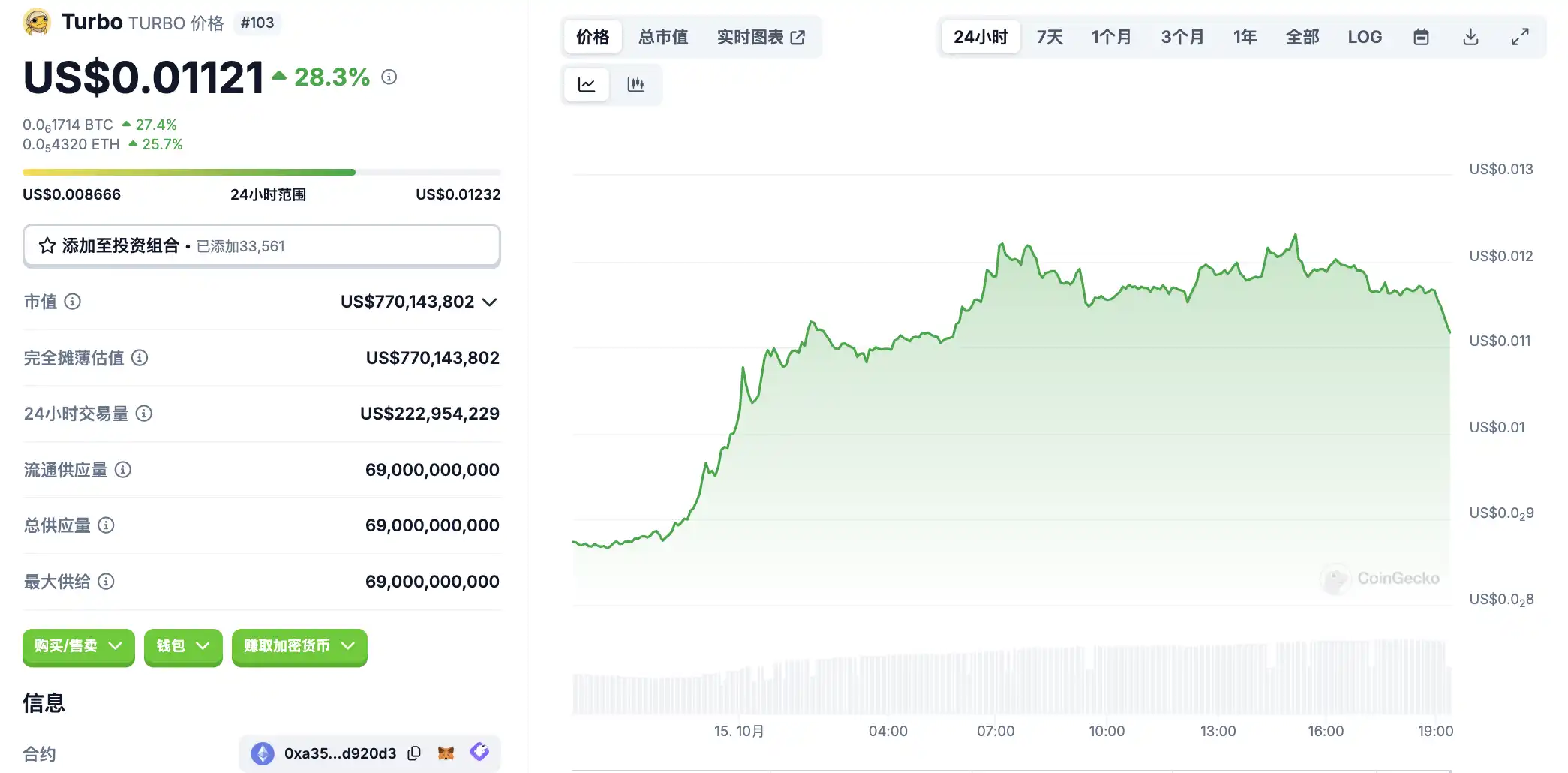
Task: Open info tooltip next to 28.3% change
Action: click(389, 77)
